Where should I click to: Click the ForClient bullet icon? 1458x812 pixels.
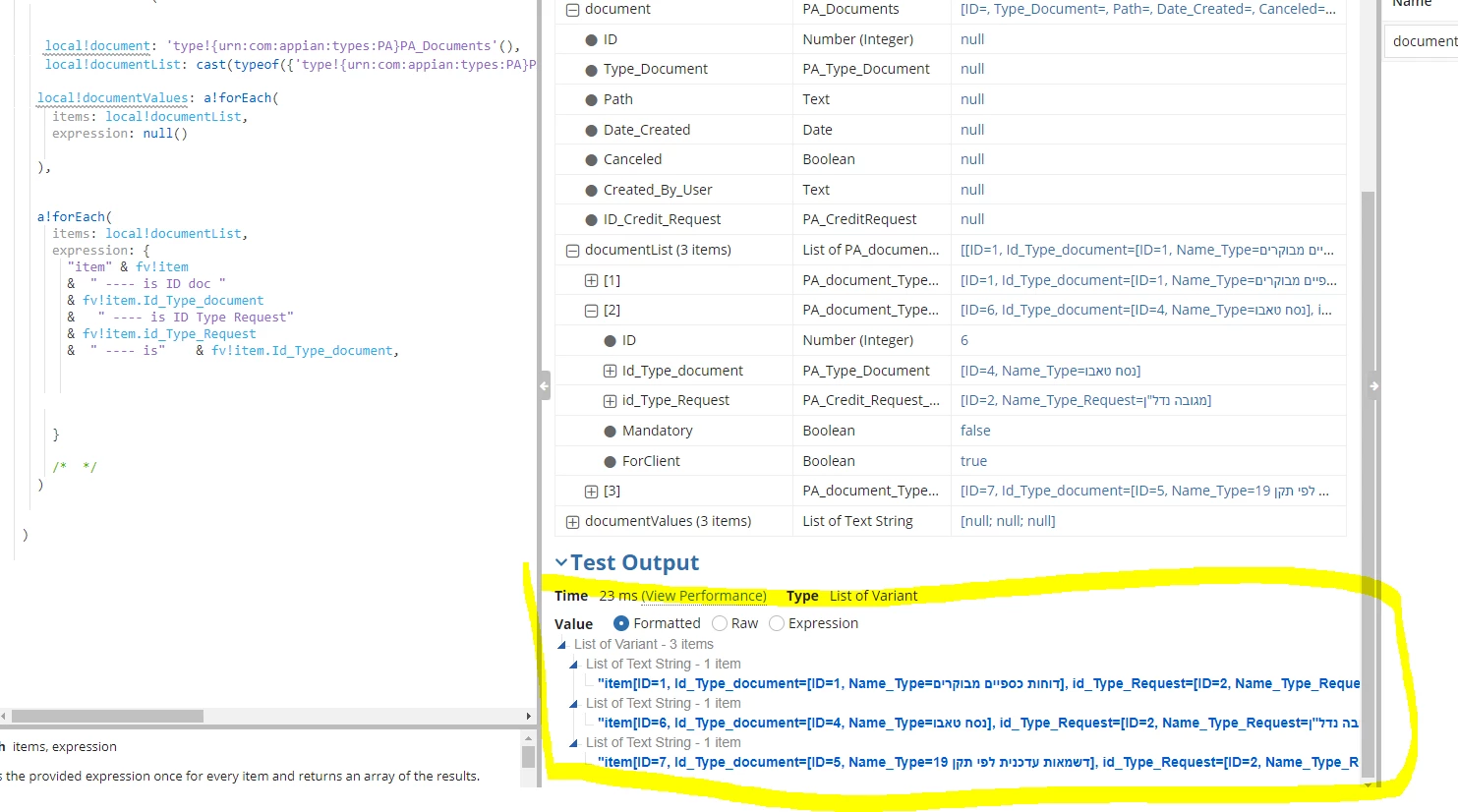tap(610, 462)
